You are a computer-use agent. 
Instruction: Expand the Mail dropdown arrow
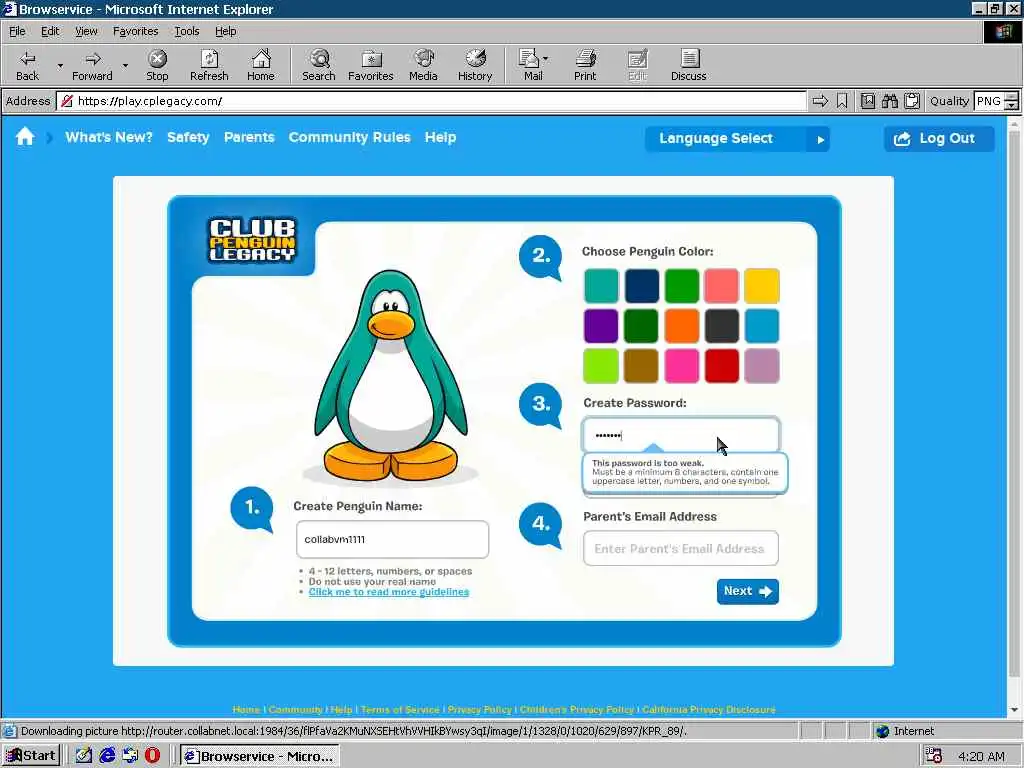546,59
